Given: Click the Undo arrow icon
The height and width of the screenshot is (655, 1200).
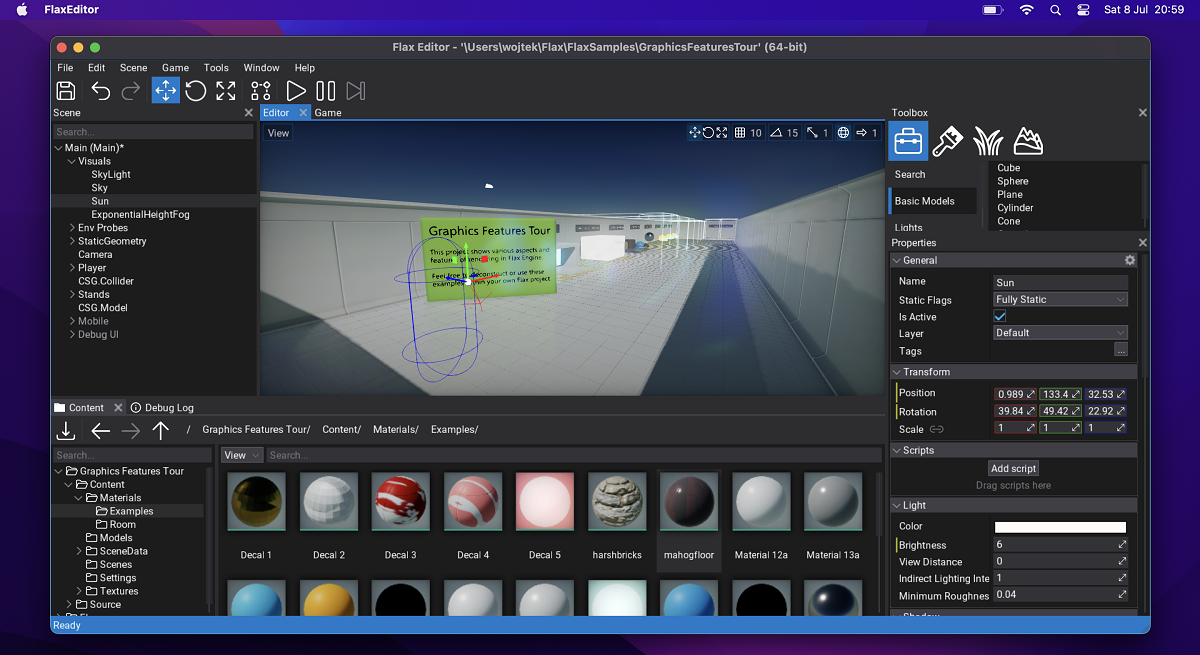Looking at the screenshot, I should coord(101,91).
